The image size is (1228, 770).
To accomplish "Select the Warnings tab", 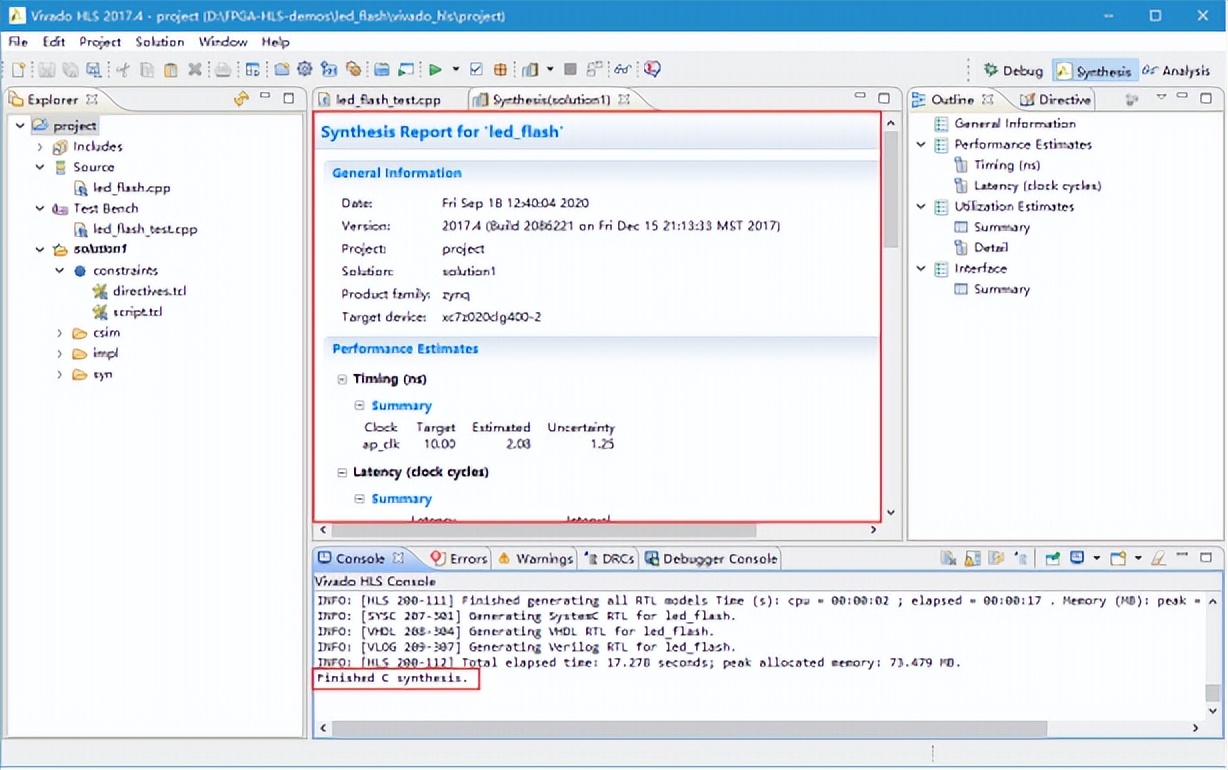I will (535, 559).
